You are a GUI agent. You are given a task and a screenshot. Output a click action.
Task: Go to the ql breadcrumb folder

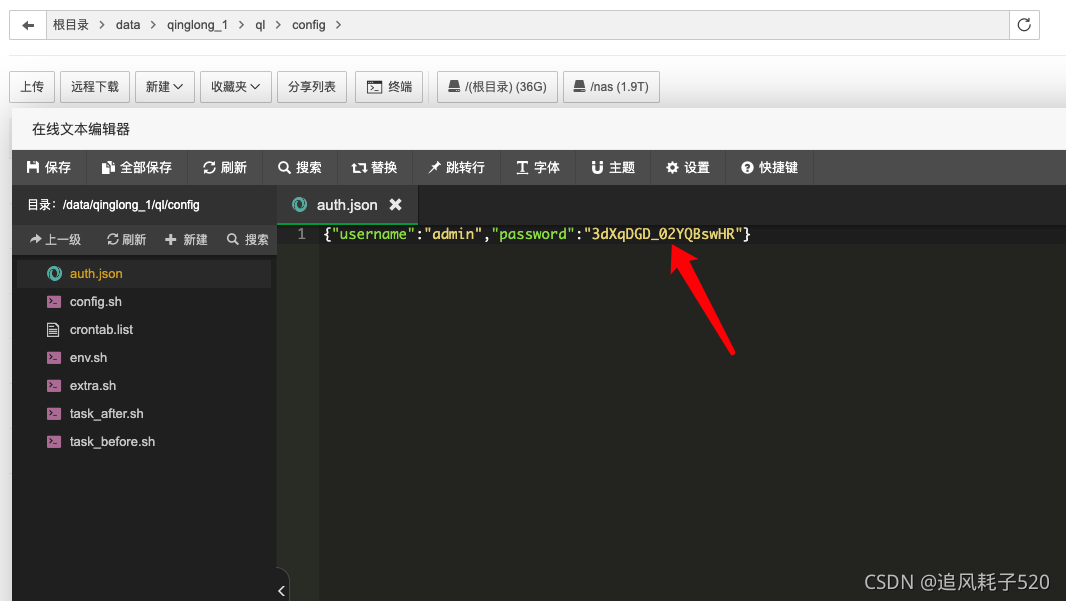(x=260, y=25)
